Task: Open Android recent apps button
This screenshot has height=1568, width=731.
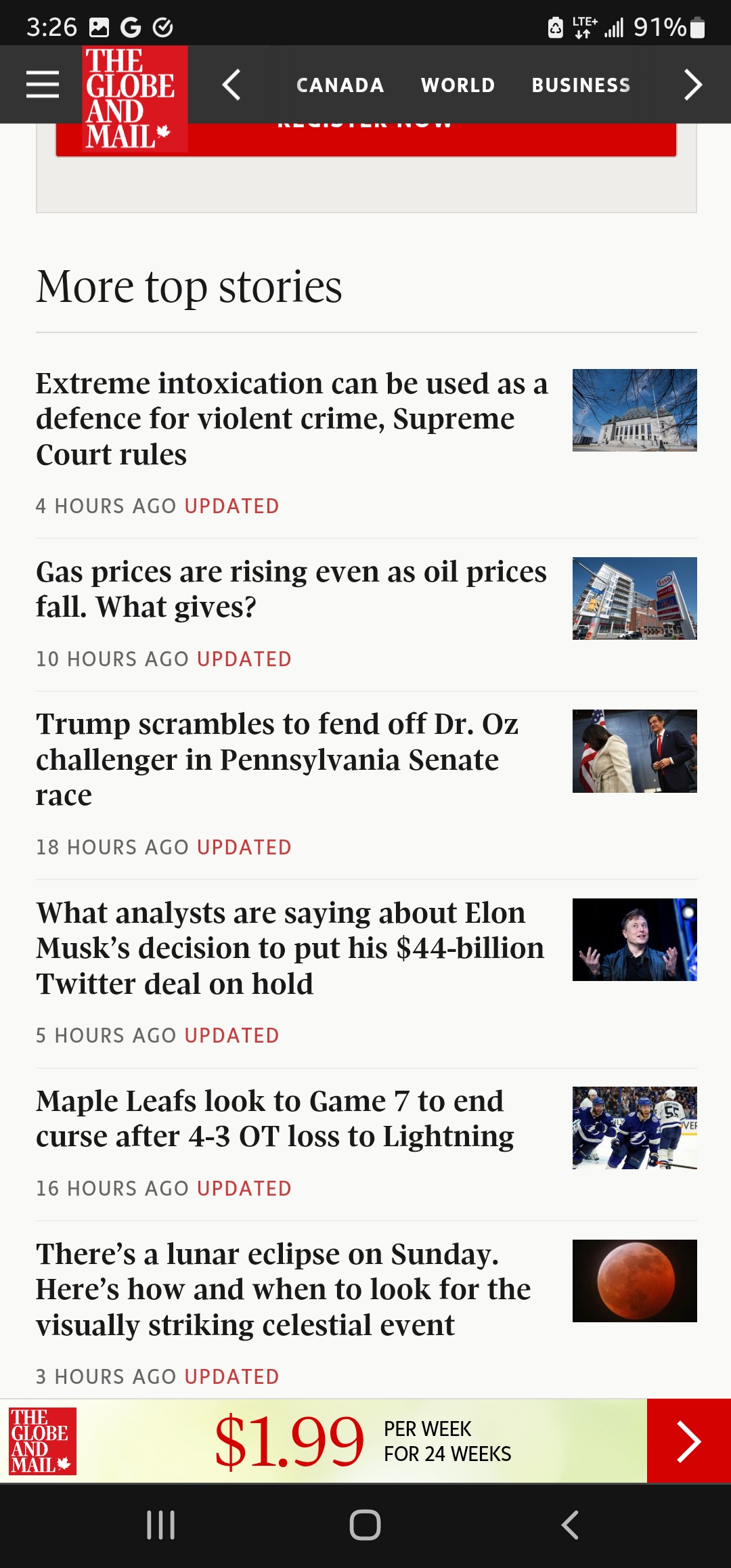Action: point(161,1525)
